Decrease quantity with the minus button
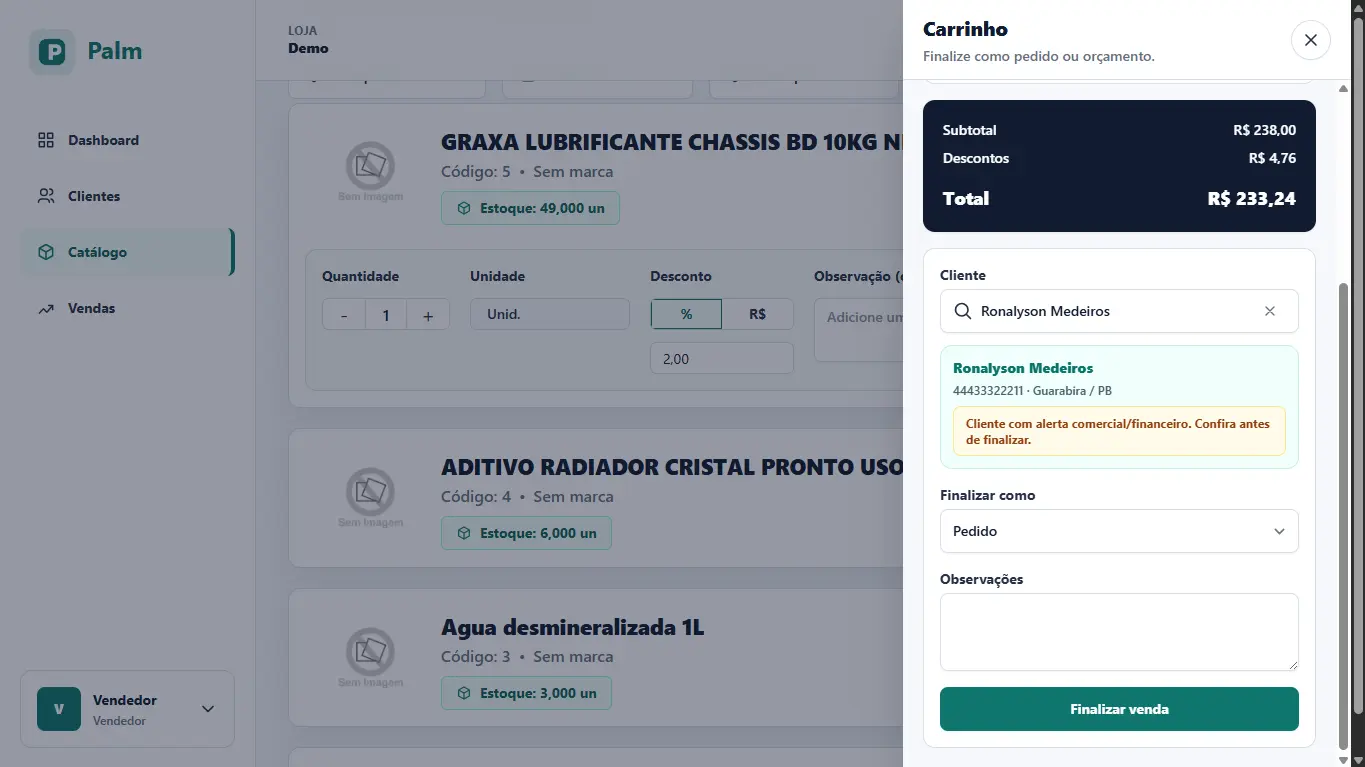Screen dimensions: 1365x767 tap(344, 315)
